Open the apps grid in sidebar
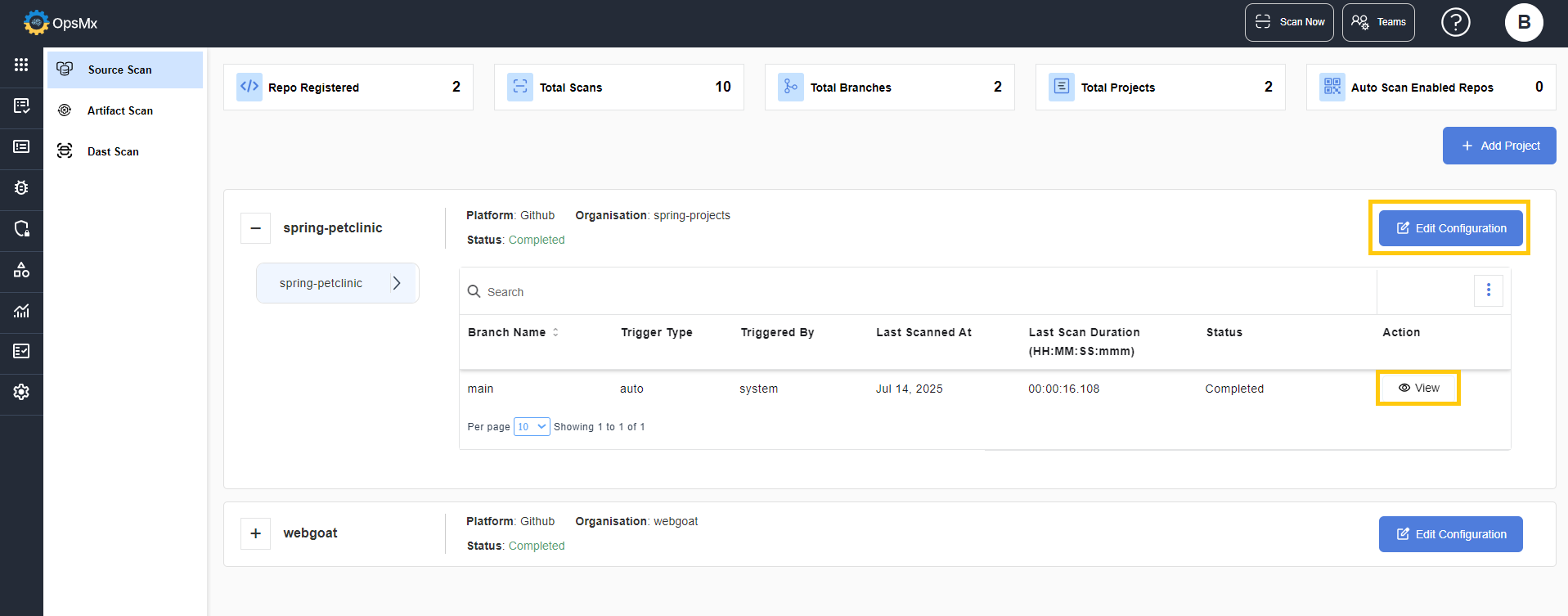Viewport: 1568px width, 616px height. click(x=21, y=65)
